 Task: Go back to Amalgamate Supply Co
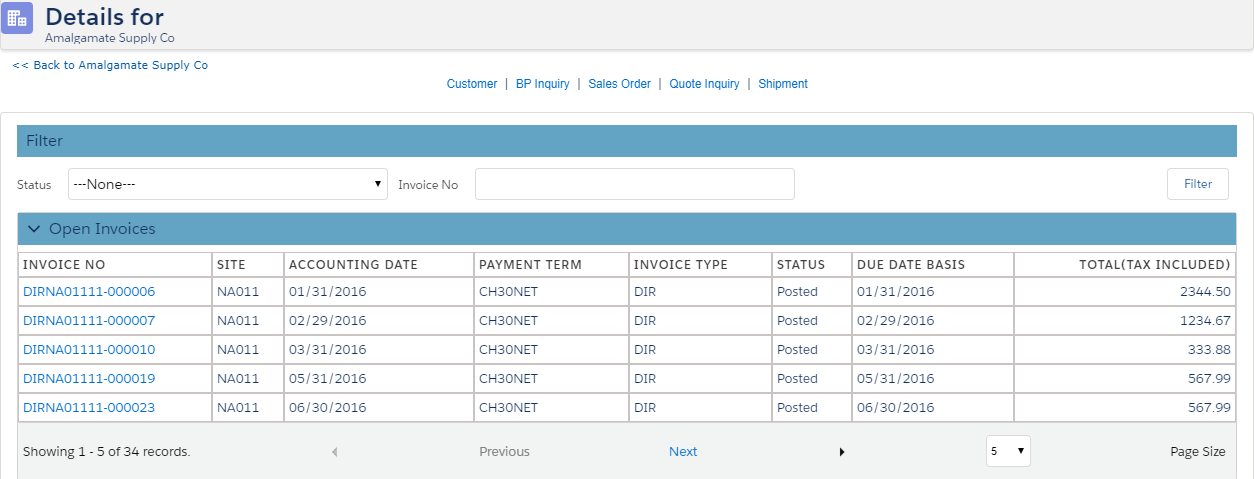click(x=110, y=65)
